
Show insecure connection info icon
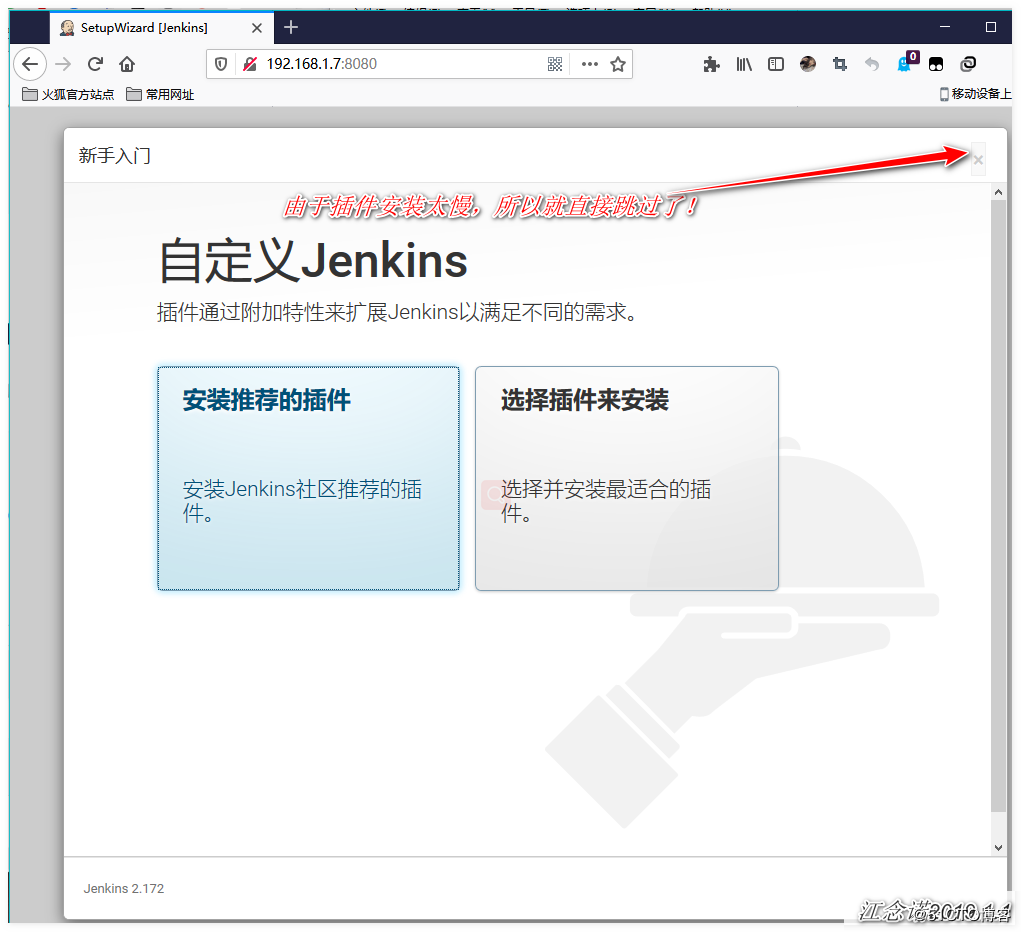point(250,64)
